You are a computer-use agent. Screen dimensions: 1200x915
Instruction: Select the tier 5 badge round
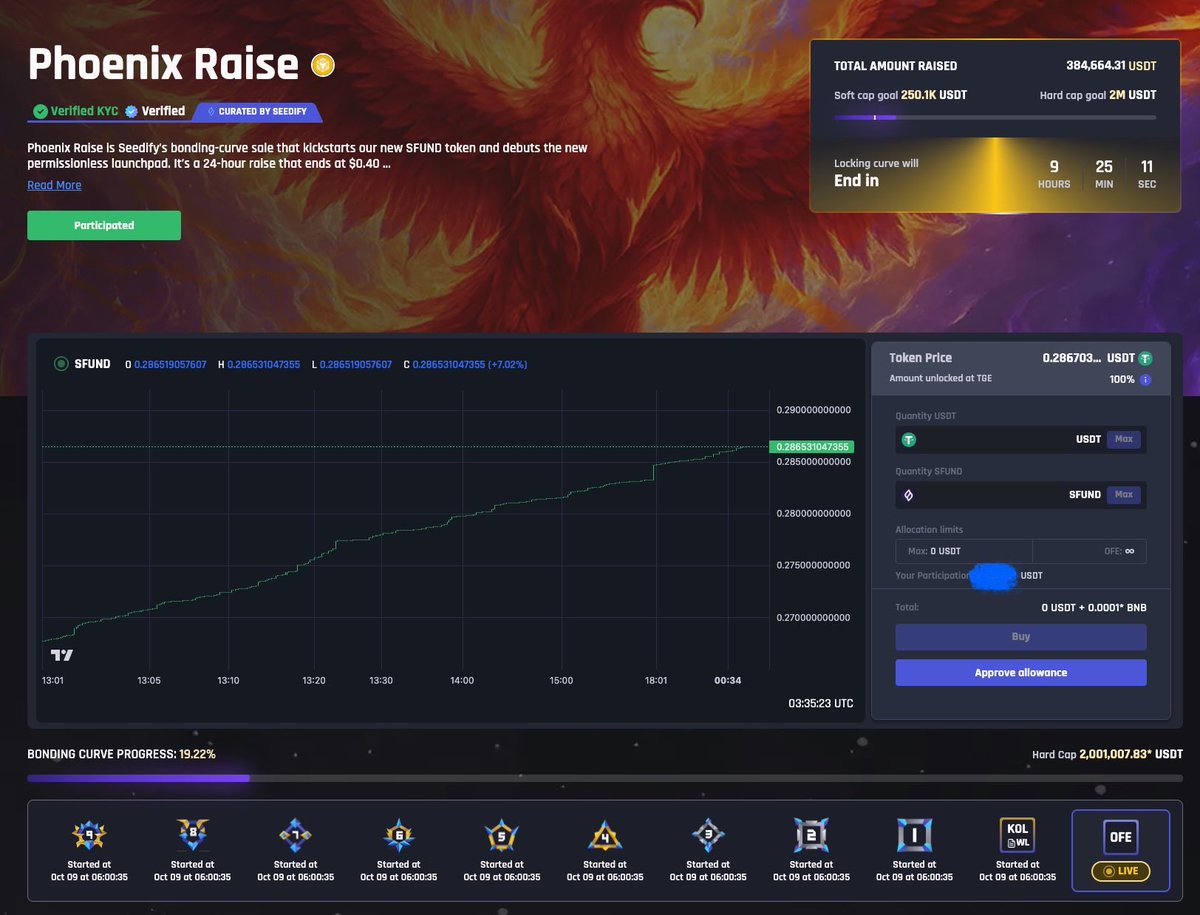coord(501,834)
